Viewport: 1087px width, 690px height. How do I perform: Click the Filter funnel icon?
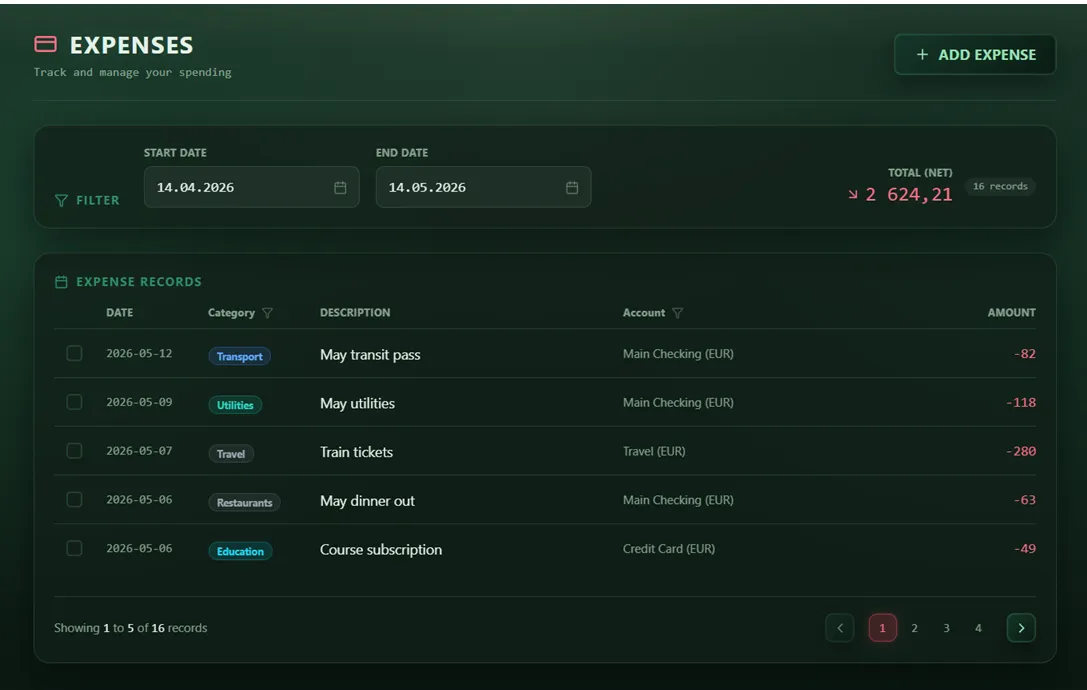click(61, 200)
